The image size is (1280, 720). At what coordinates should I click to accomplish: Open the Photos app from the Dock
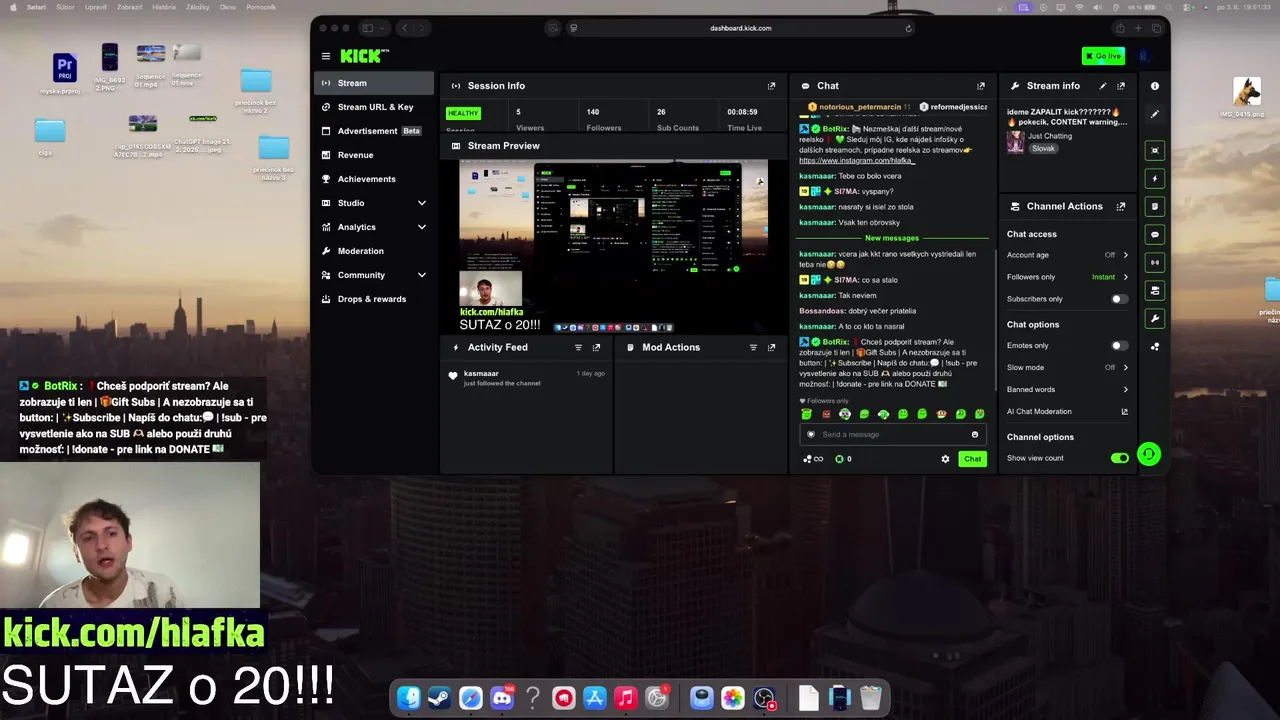(733, 698)
